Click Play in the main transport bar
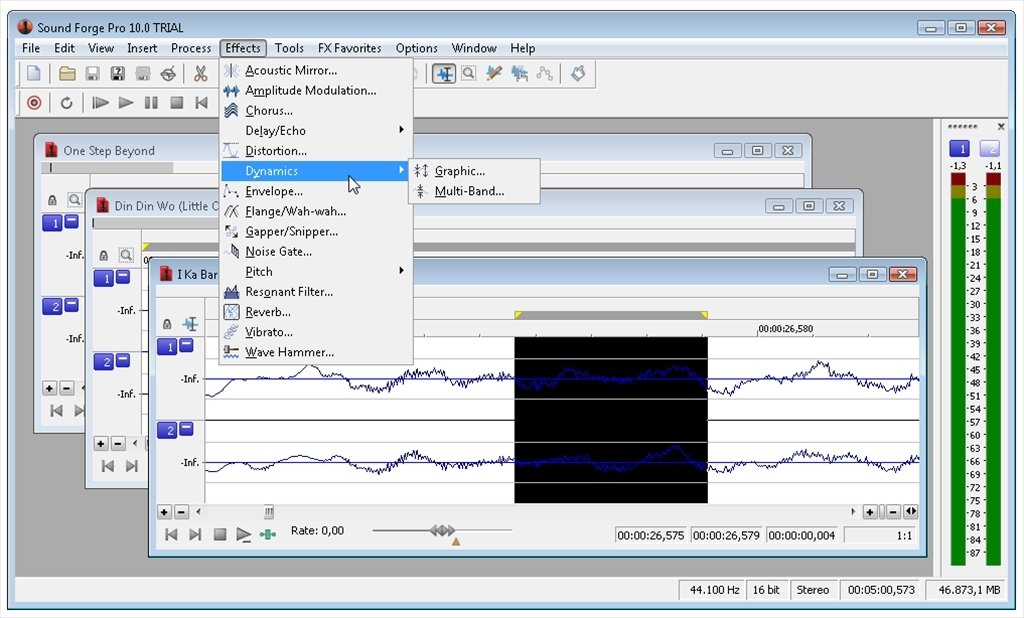 [125, 103]
